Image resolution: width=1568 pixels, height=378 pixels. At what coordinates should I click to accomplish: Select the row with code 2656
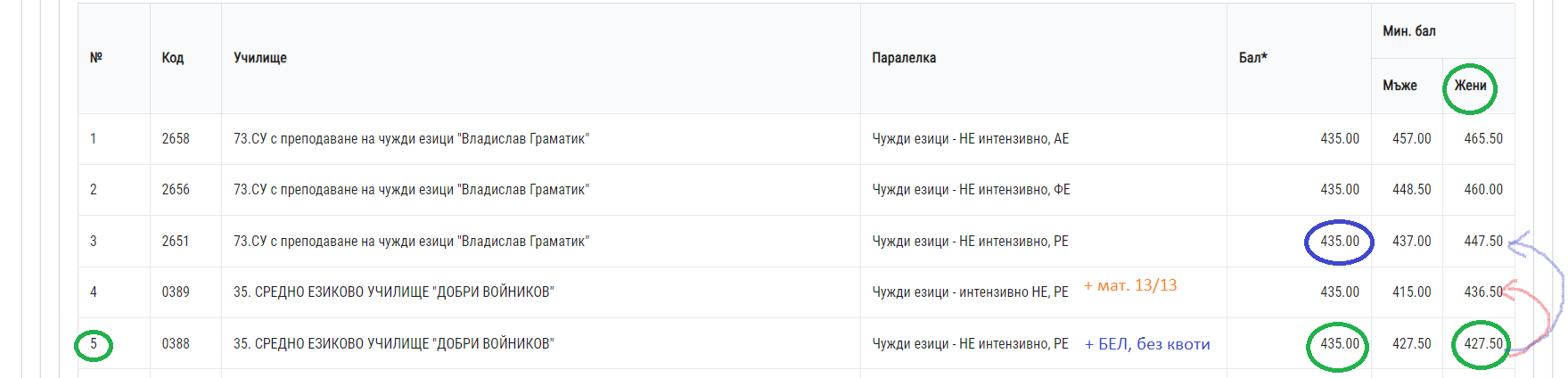(x=796, y=190)
